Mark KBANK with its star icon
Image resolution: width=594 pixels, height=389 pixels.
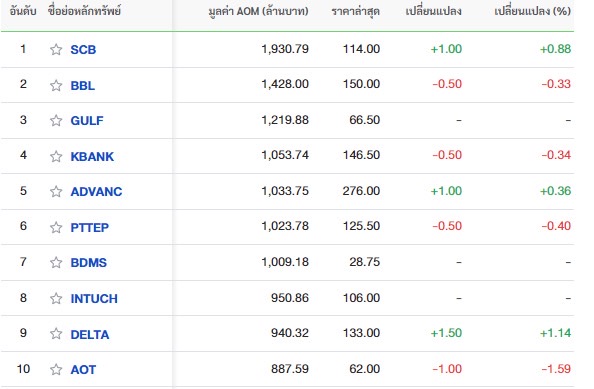click(x=56, y=156)
